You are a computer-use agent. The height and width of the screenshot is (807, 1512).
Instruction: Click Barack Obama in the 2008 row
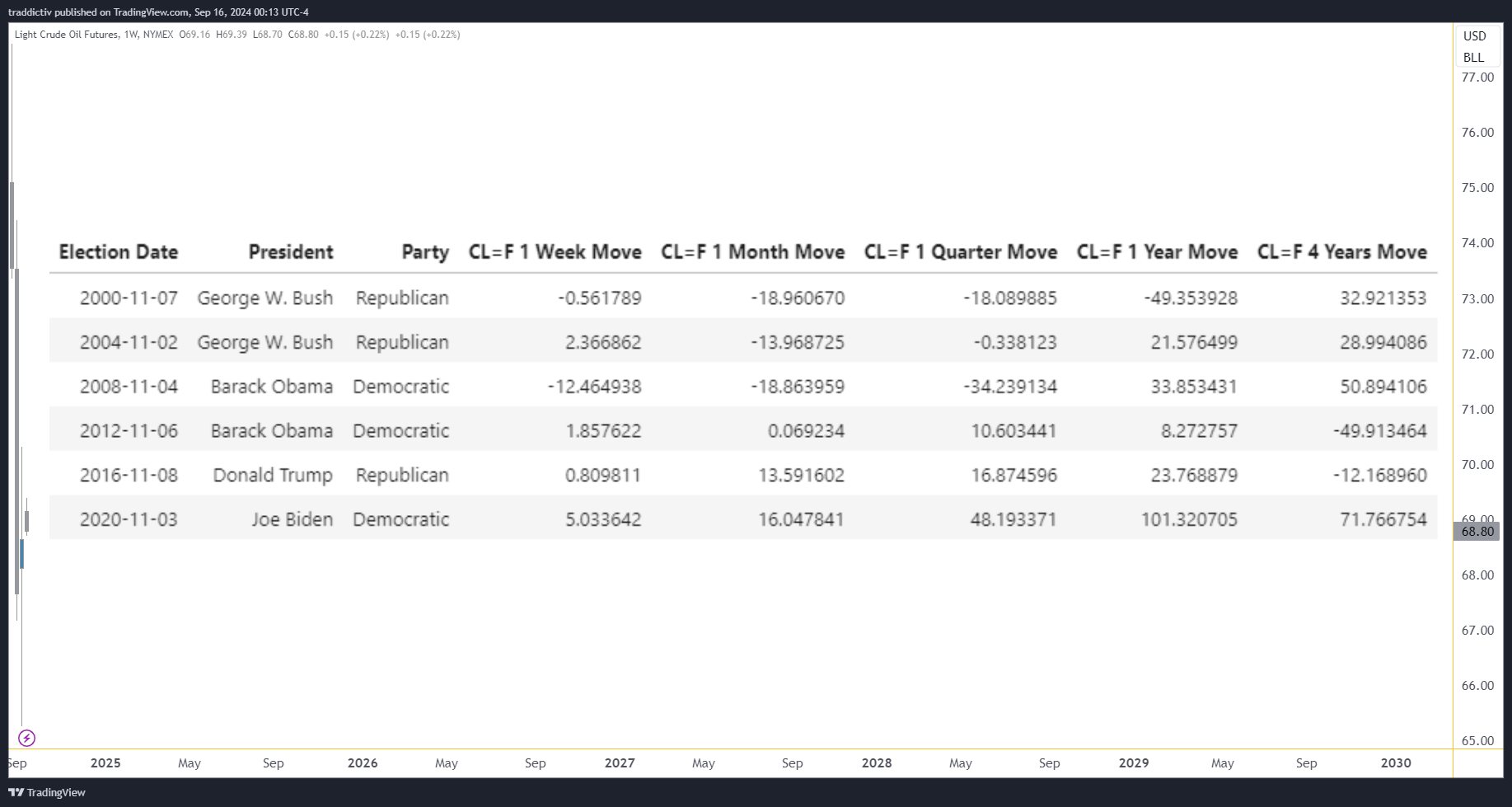coord(272,387)
